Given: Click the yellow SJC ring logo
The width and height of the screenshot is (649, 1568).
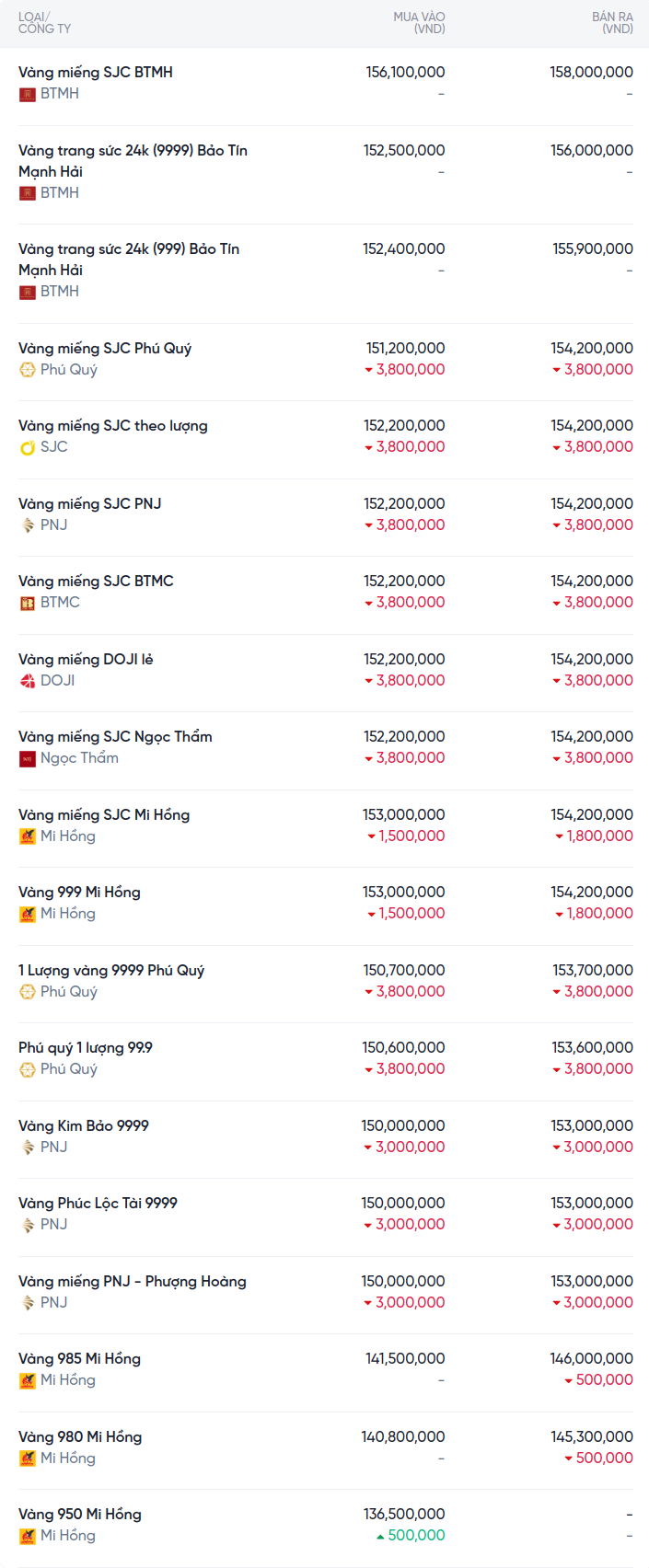Looking at the screenshot, I should (28, 447).
